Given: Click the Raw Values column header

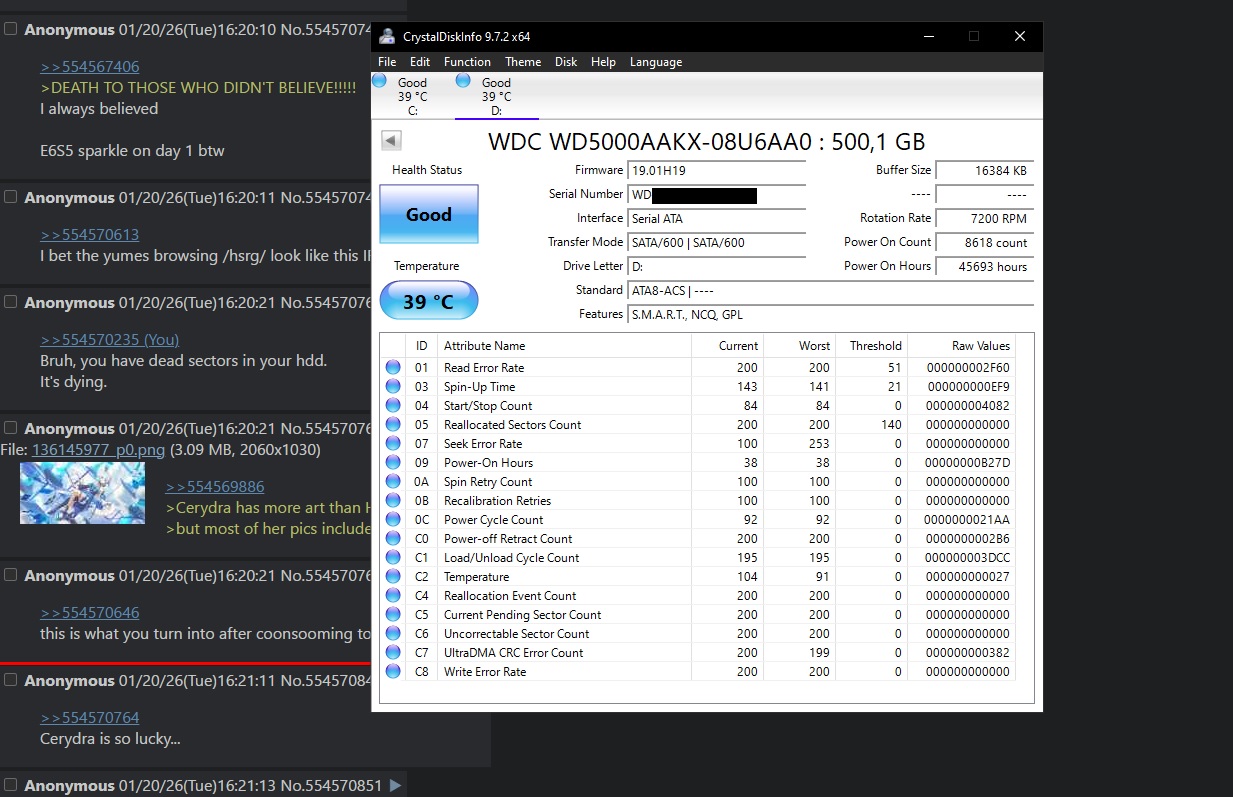Looking at the screenshot, I should click(x=961, y=346).
